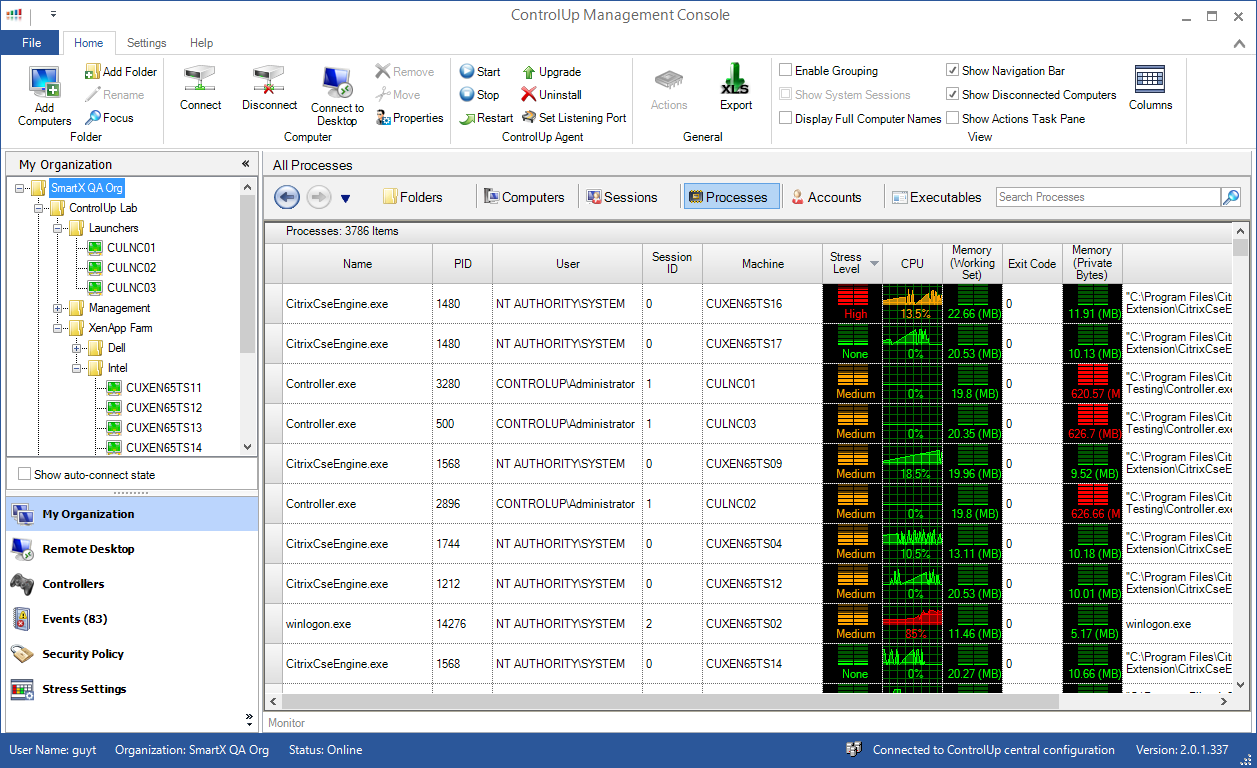The width and height of the screenshot is (1257, 768).
Task: Uninstall the ControlUp Agent
Action: point(551,95)
